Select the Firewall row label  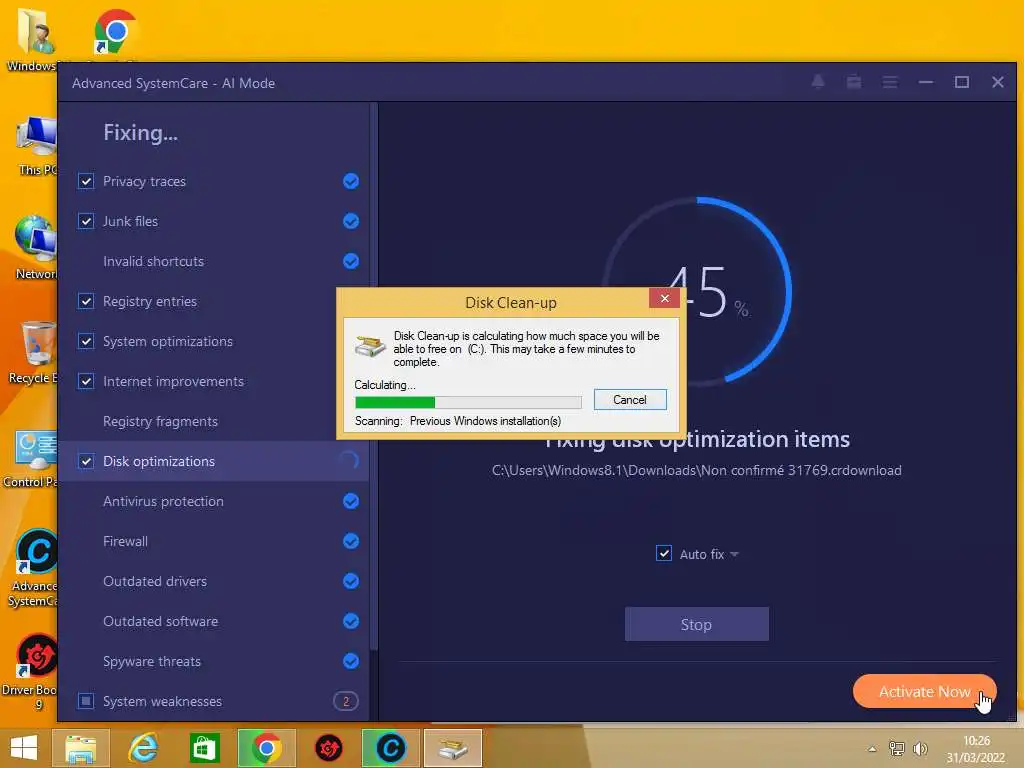(x=125, y=541)
